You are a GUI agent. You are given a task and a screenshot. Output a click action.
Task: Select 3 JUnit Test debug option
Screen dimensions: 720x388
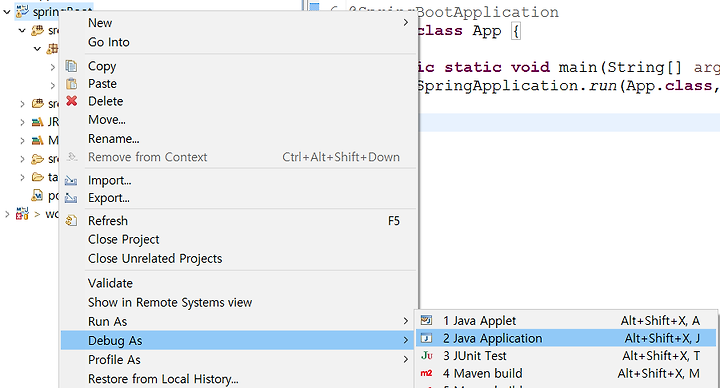pos(566,355)
